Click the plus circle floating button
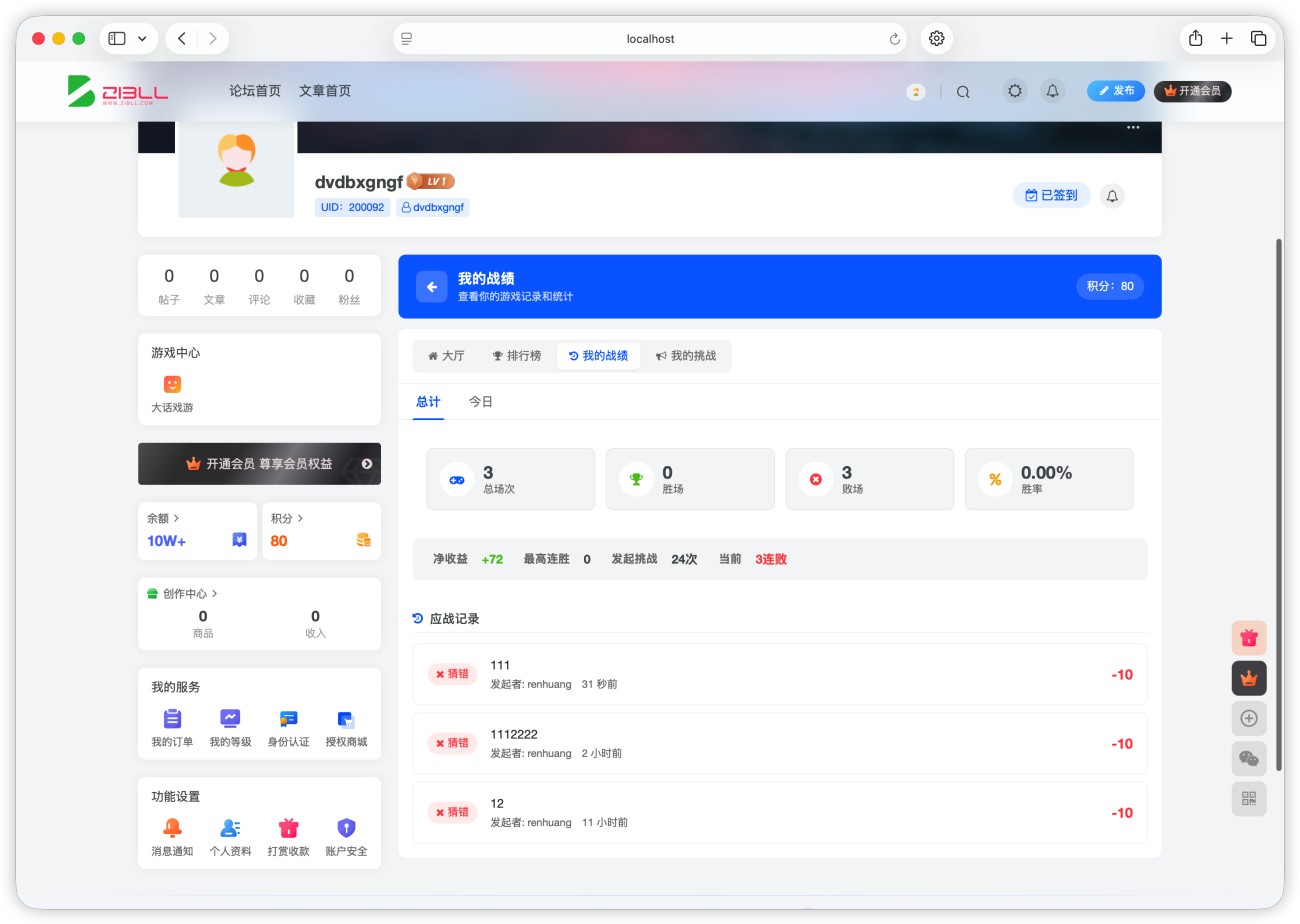The width and height of the screenshot is (1300, 924). click(x=1249, y=718)
